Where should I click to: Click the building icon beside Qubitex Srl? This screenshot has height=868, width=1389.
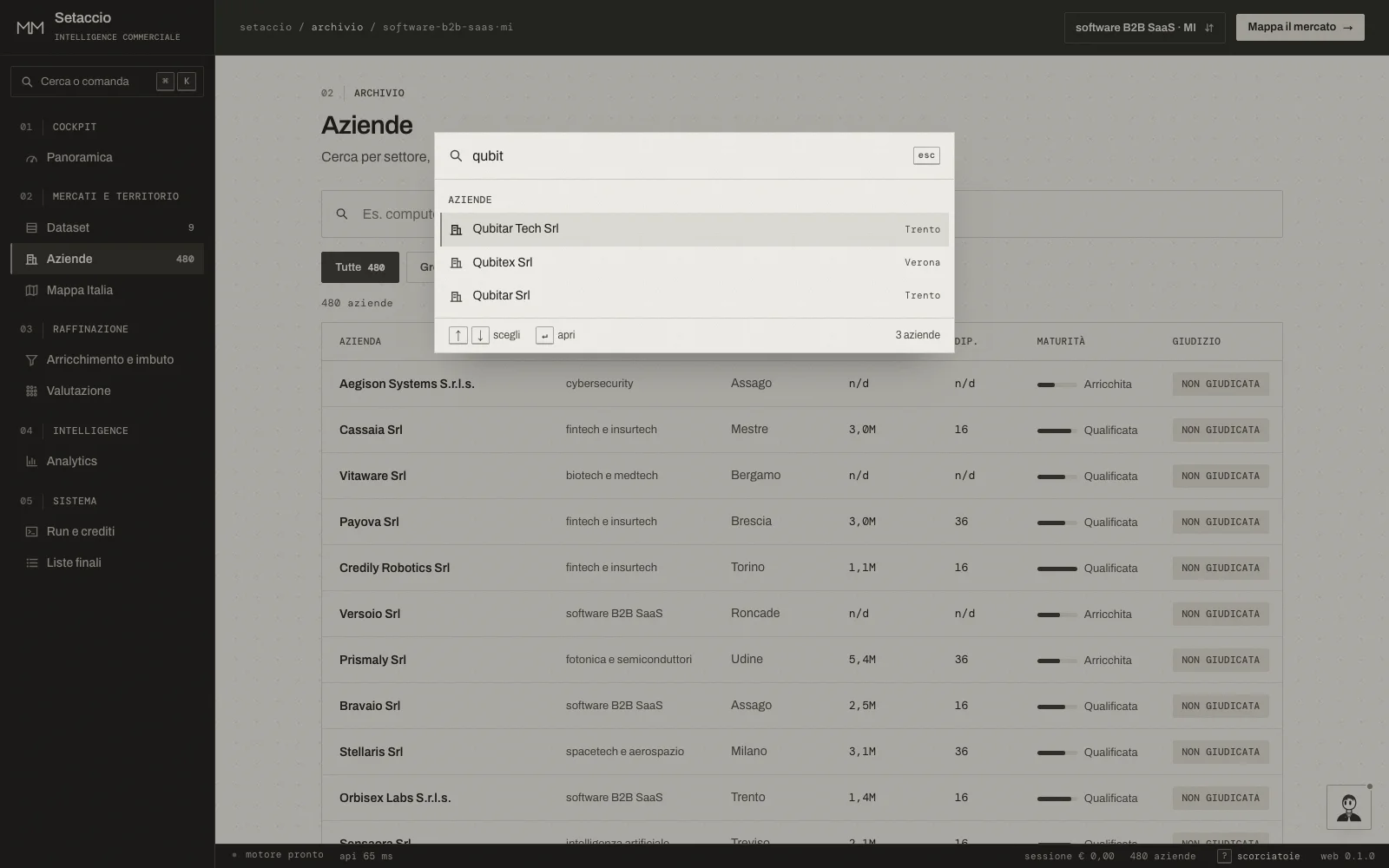[x=456, y=262]
